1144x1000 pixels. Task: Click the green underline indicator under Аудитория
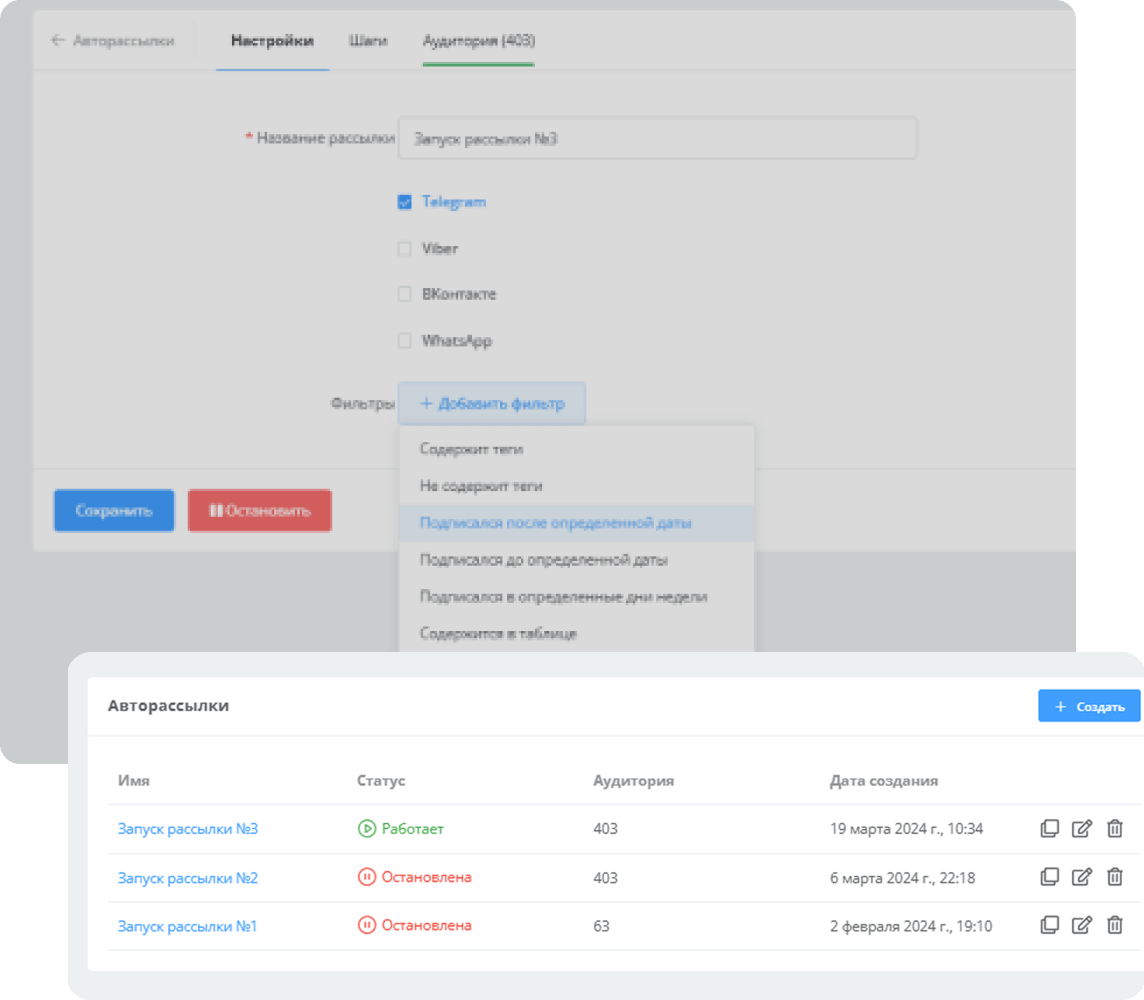tap(478, 62)
